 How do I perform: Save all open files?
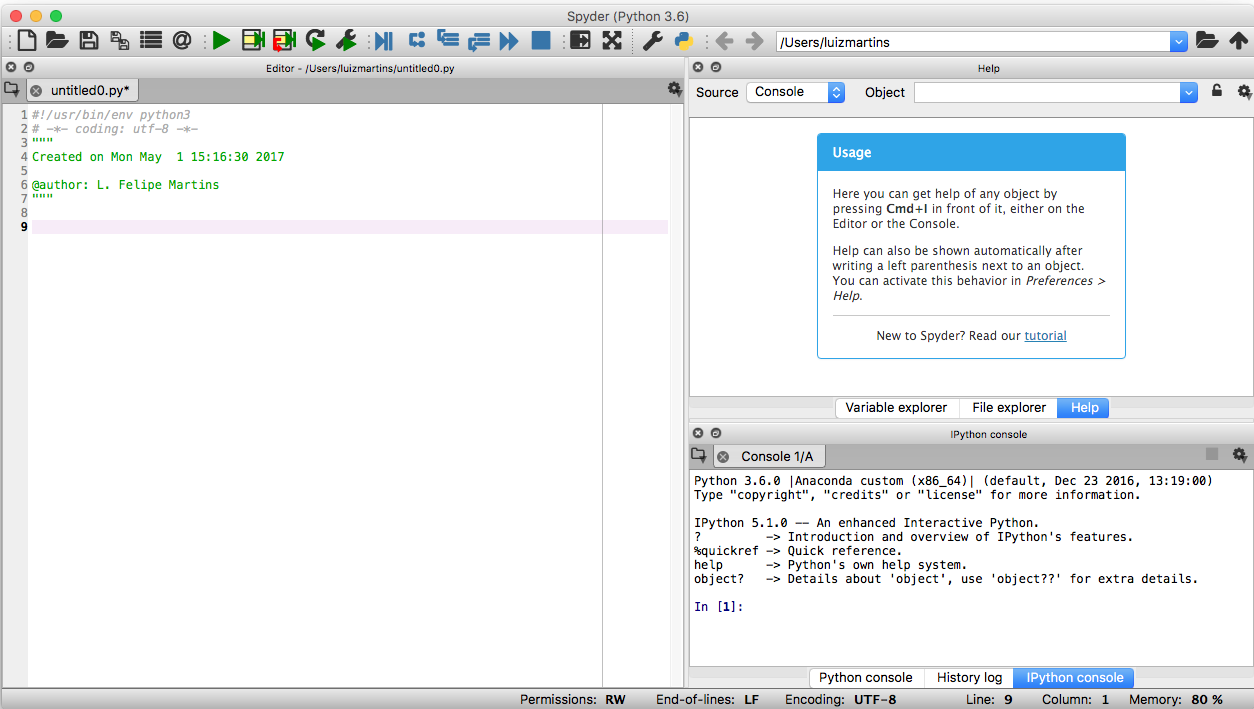pos(120,41)
